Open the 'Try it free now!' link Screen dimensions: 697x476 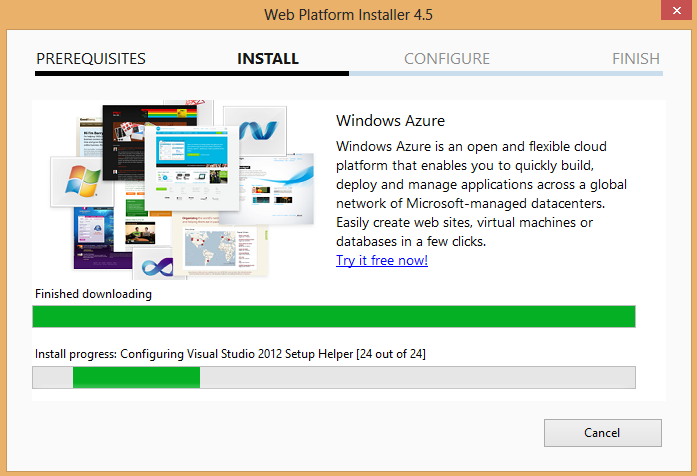[x=382, y=260]
